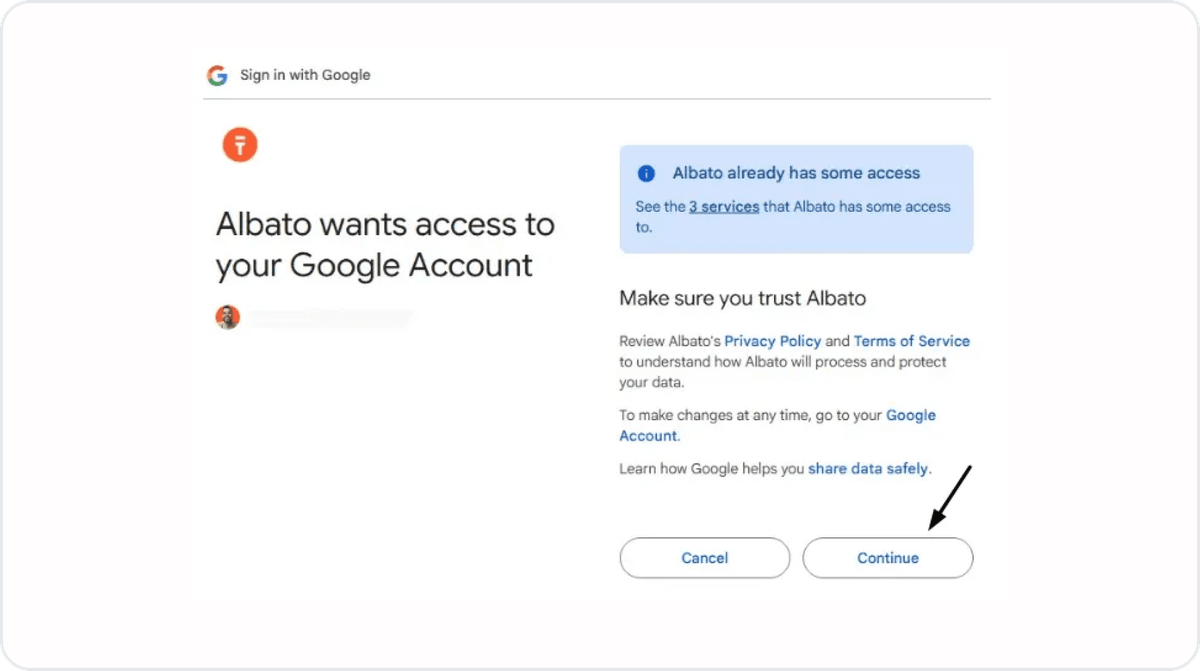Click the blurred account email address

pos(330,318)
